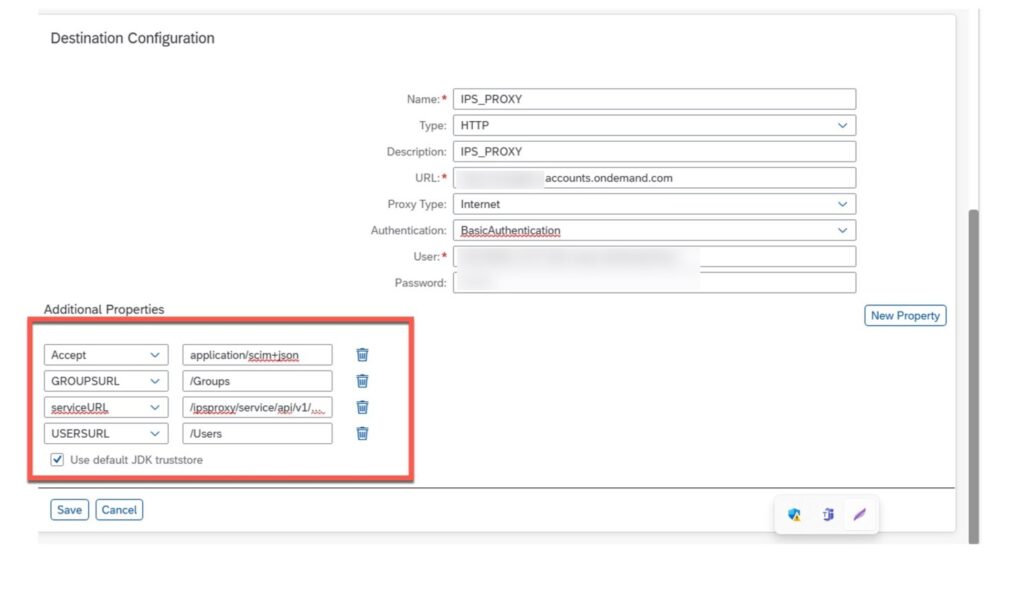Viewport: 1024px width, 598px height.
Task: Click the shield security icon in bottom toolbar
Action: (x=793, y=515)
